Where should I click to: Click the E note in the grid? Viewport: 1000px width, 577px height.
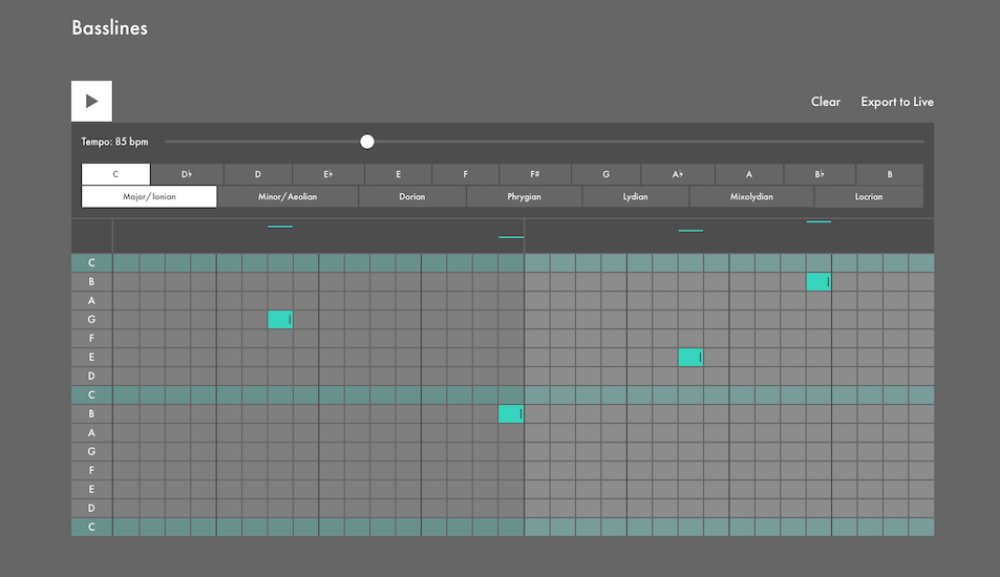coord(690,357)
